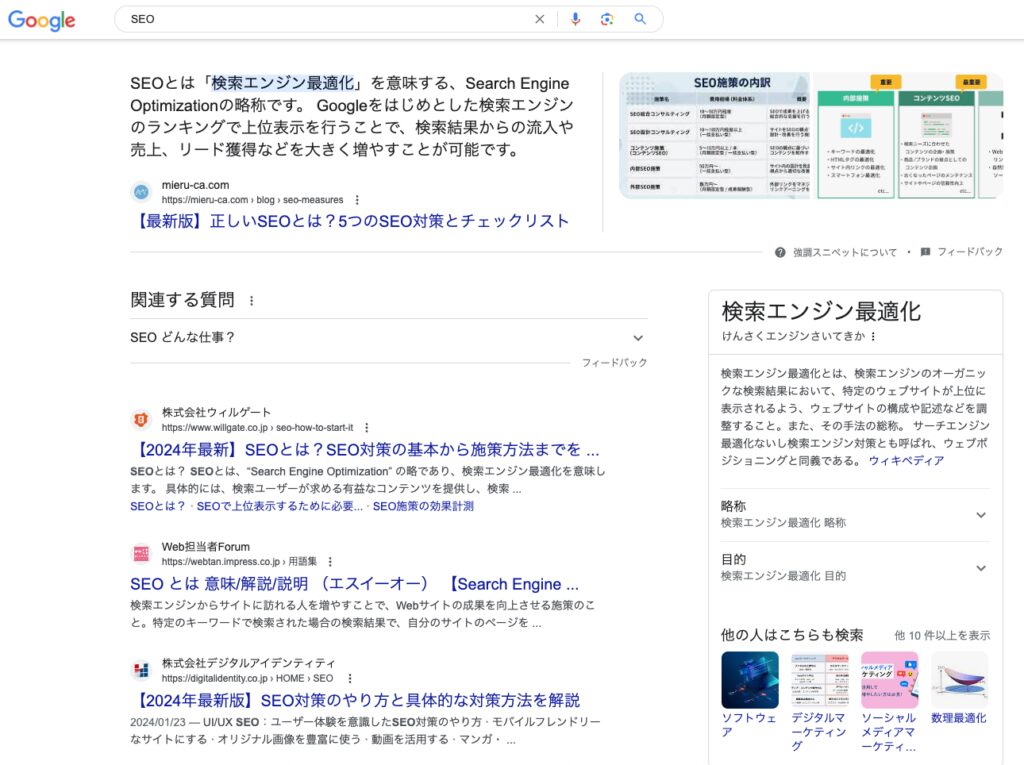Select the 数理最適化 related search thumbnail
Screen dimensions: 1024x765
[959, 680]
